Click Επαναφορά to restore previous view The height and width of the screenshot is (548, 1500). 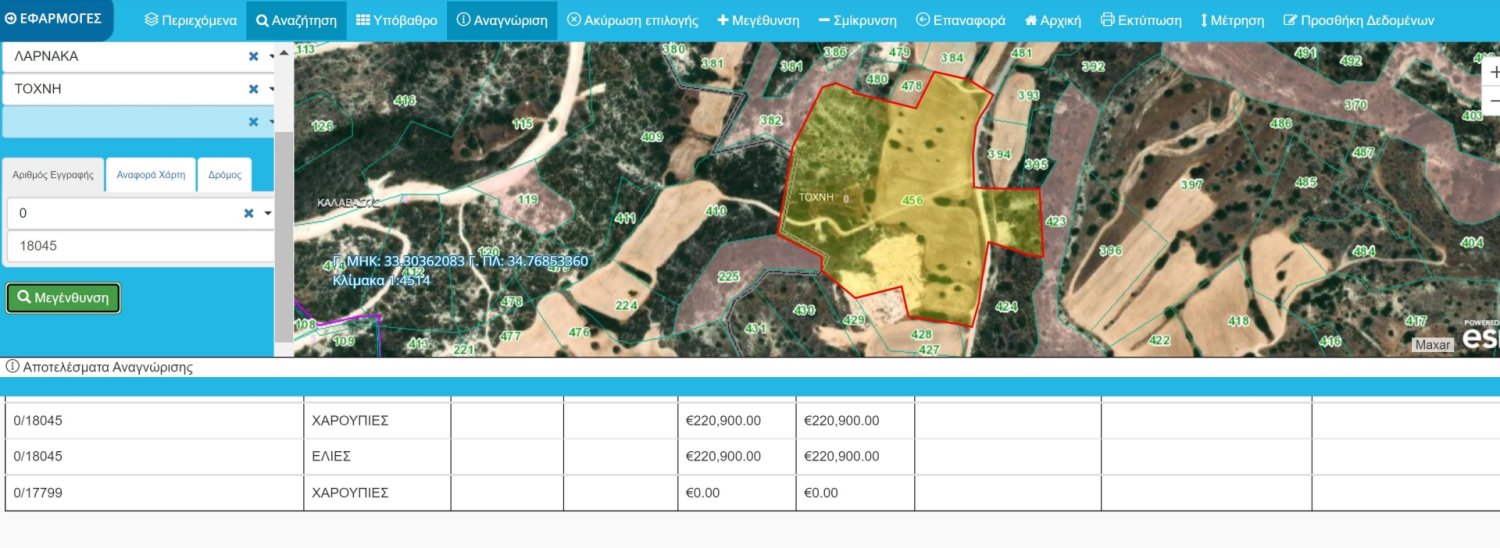[x=960, y=20]
